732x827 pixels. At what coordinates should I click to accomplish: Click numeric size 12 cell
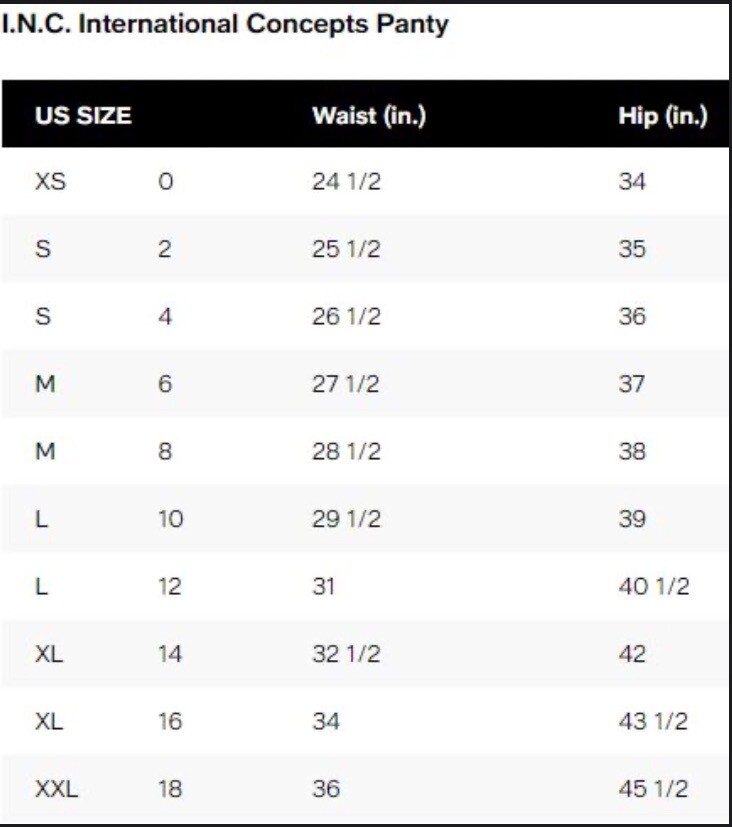click(170, 586)
